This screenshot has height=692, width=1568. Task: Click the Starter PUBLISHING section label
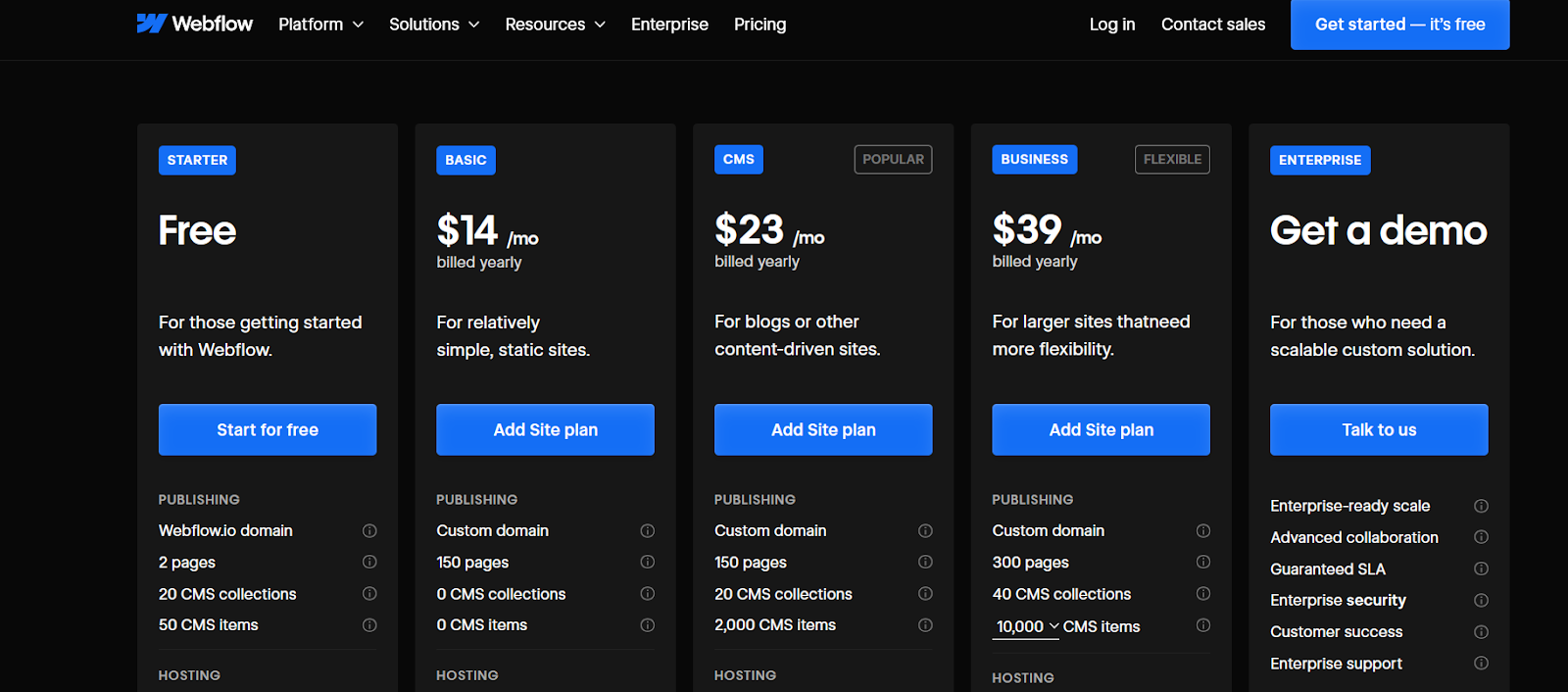[199, 499]
